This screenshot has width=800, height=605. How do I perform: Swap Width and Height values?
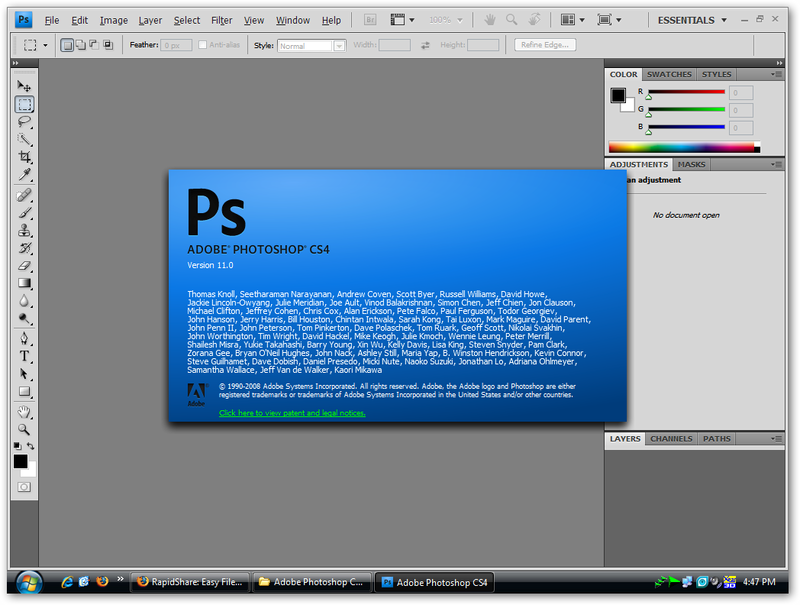coord(425,45)
